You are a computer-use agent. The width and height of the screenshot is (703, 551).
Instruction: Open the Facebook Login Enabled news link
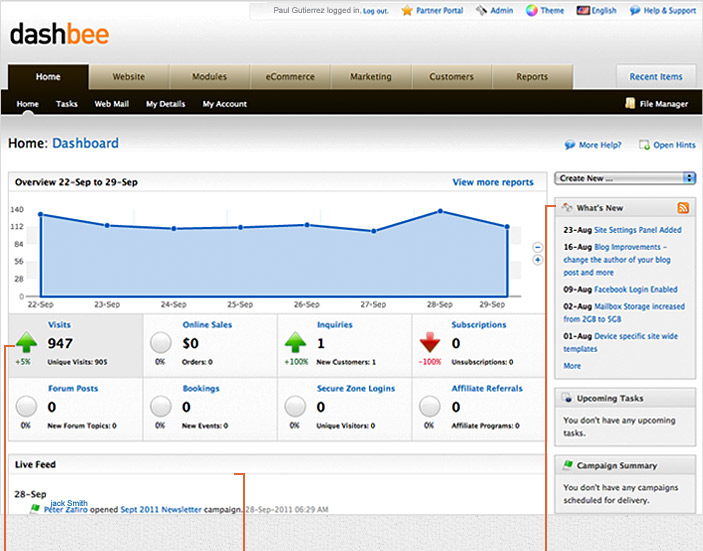click(636, 290)
